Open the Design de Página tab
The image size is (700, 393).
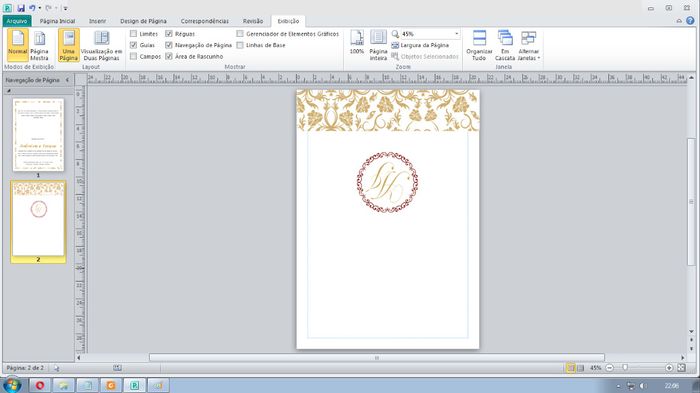click(143, 21)
